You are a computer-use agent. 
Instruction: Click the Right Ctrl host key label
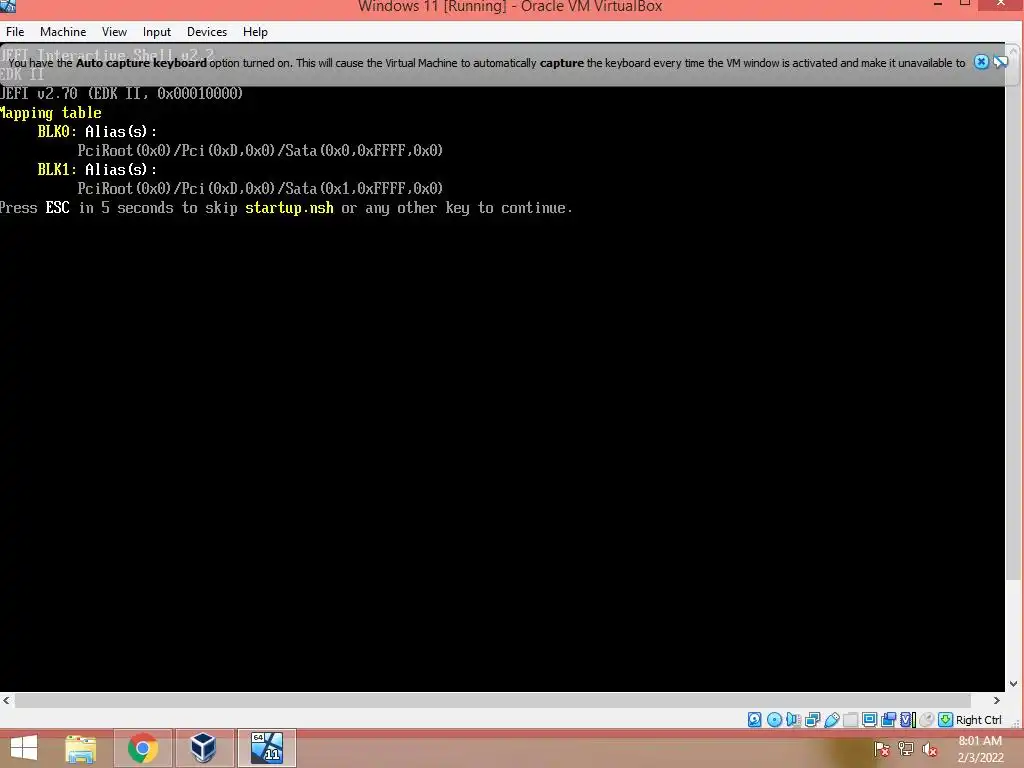tap(978, 720)
